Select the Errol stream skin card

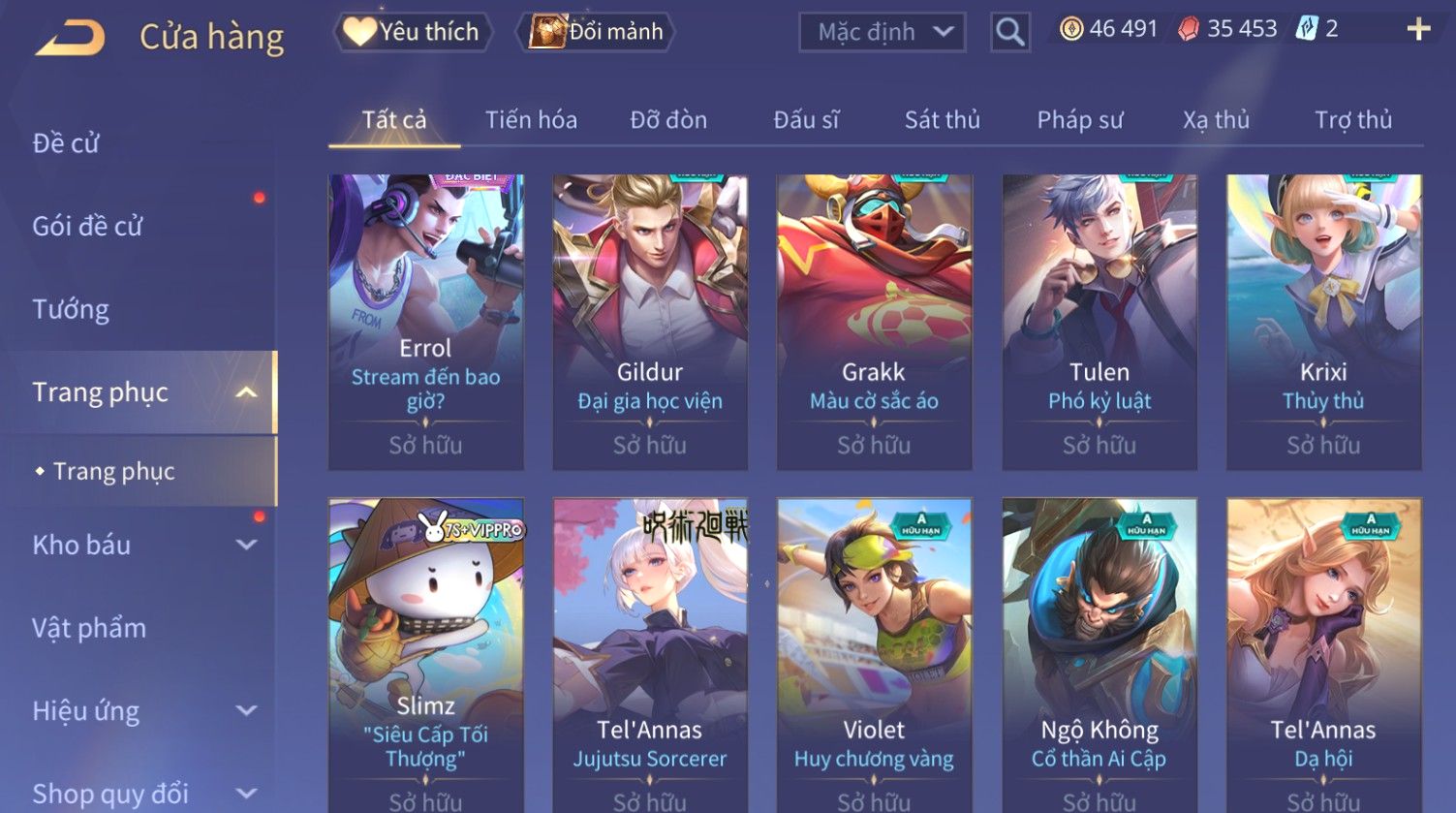[x=426, y=323]
